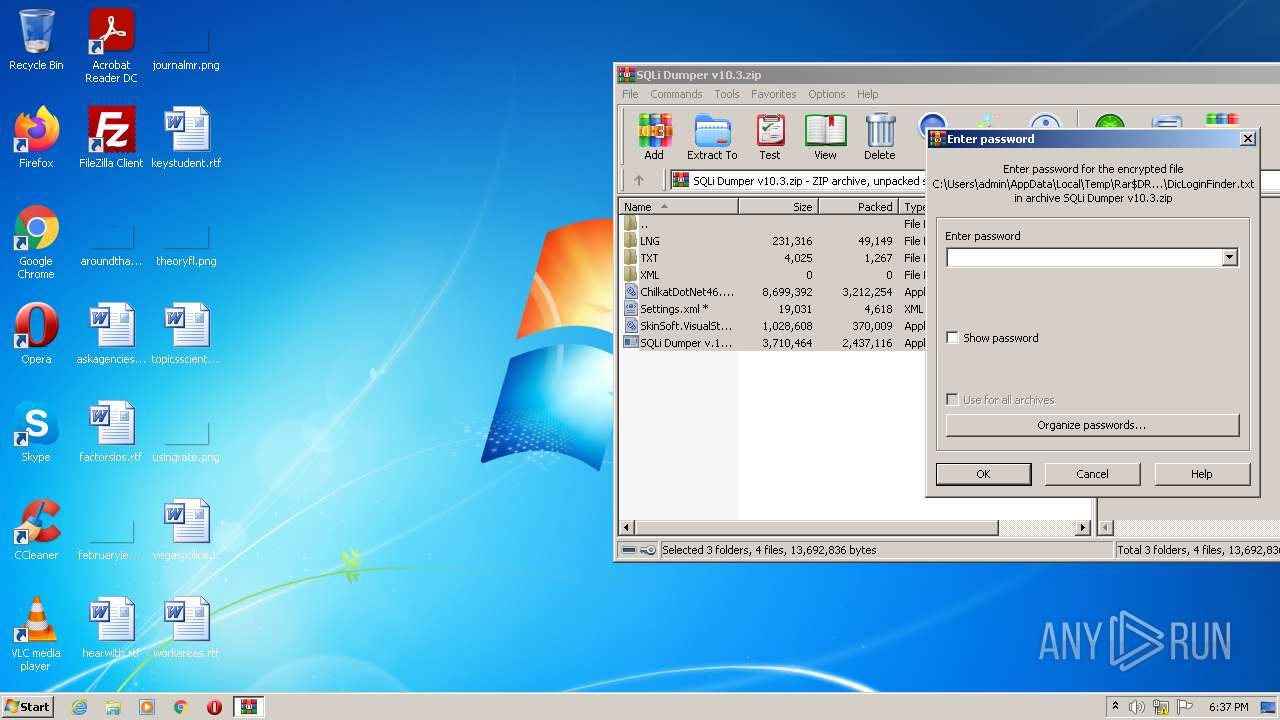Click the horizontal scrollbar left arrow
Screen dimensions: 1280x720
(x=628, y=527)
